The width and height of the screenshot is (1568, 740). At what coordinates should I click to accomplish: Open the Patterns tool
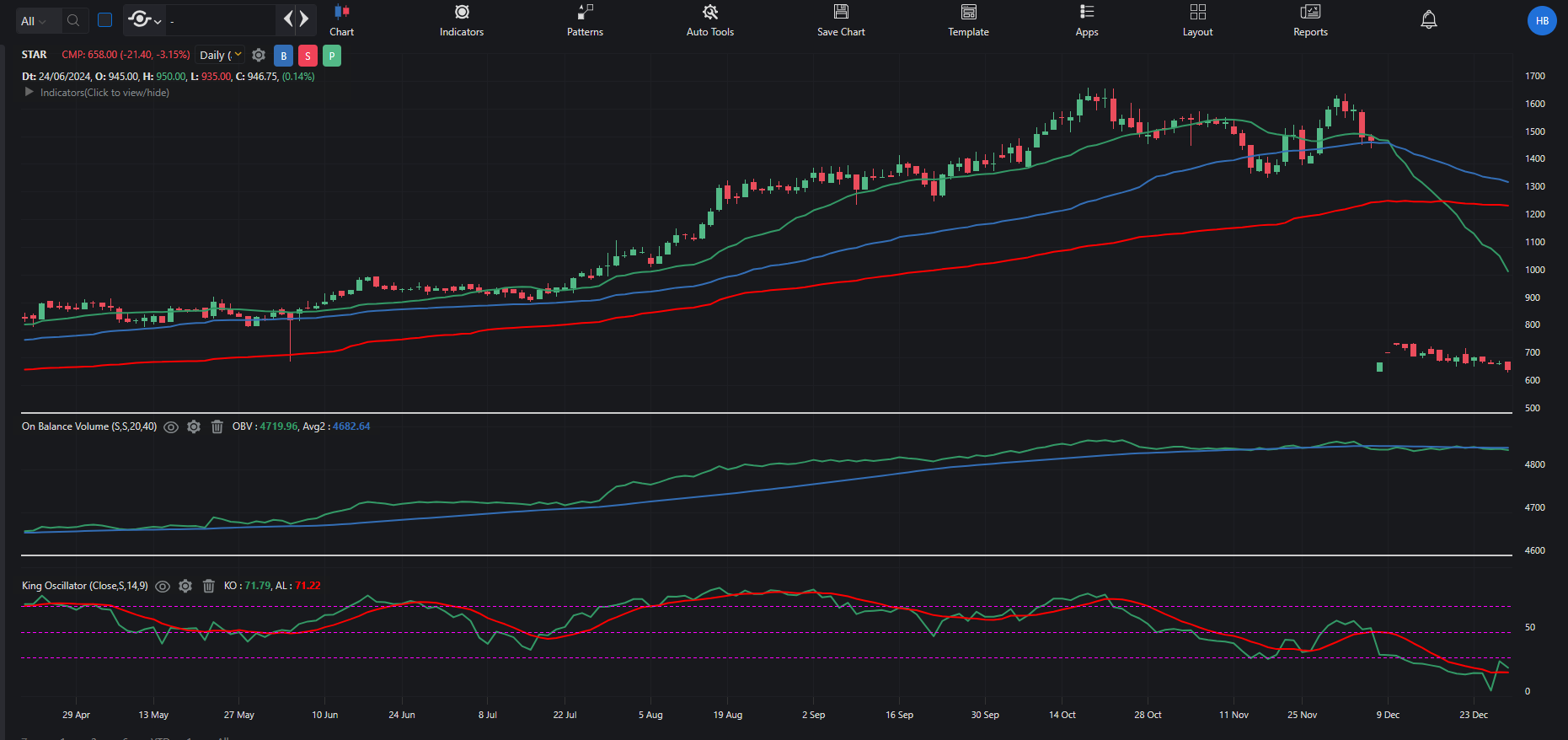[585, 21]
